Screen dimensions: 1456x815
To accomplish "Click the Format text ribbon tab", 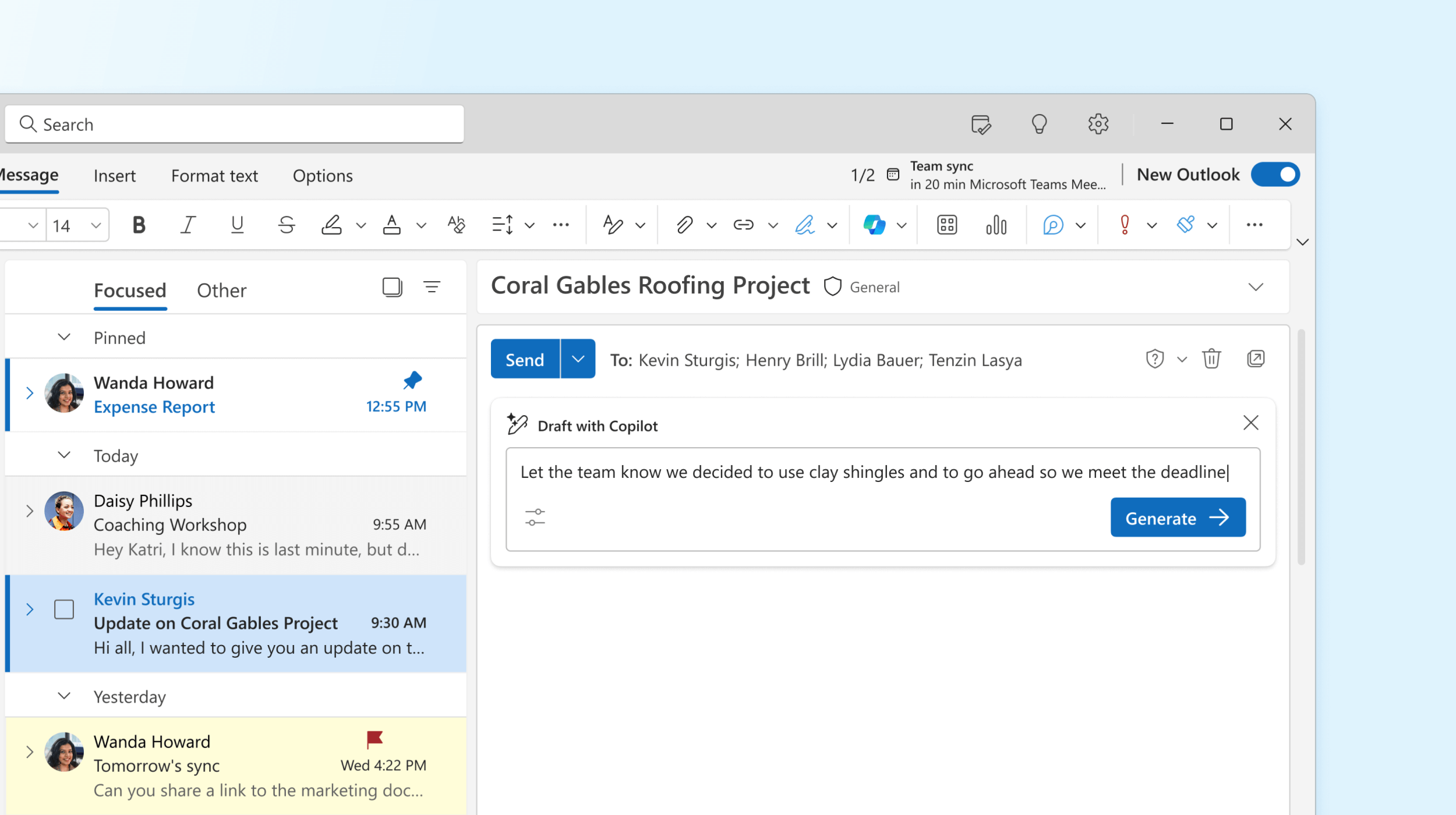I will [x=214, y=175].
